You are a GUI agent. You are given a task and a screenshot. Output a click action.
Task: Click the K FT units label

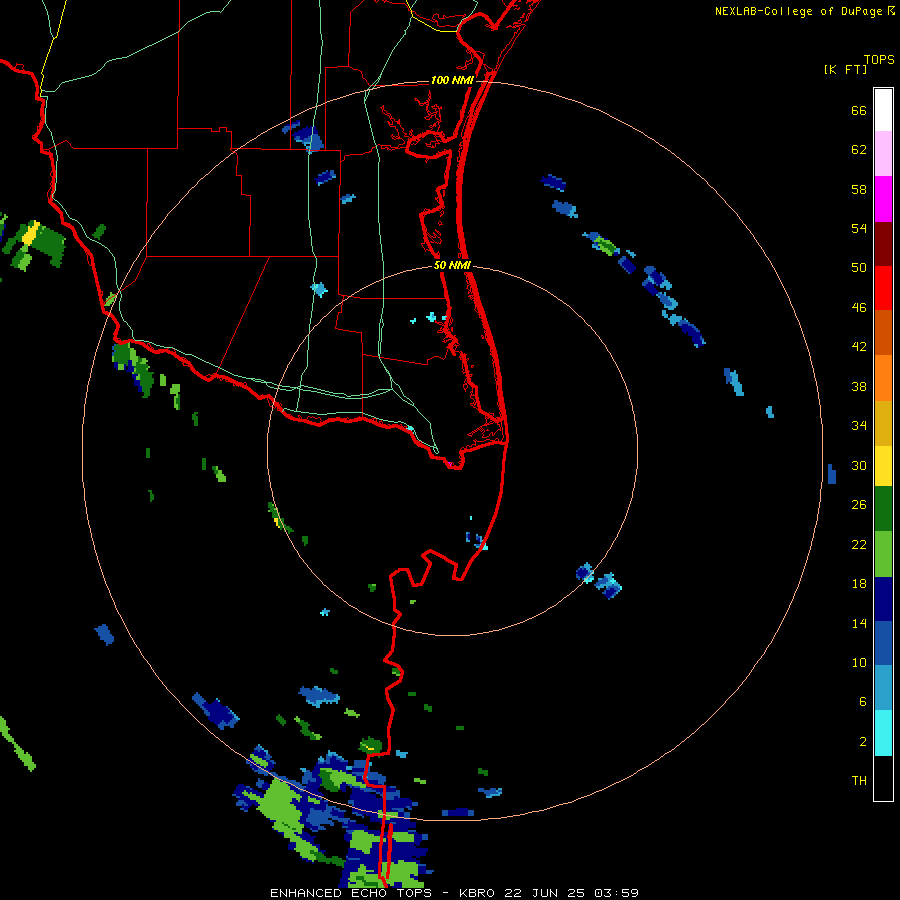coord(846,70)
